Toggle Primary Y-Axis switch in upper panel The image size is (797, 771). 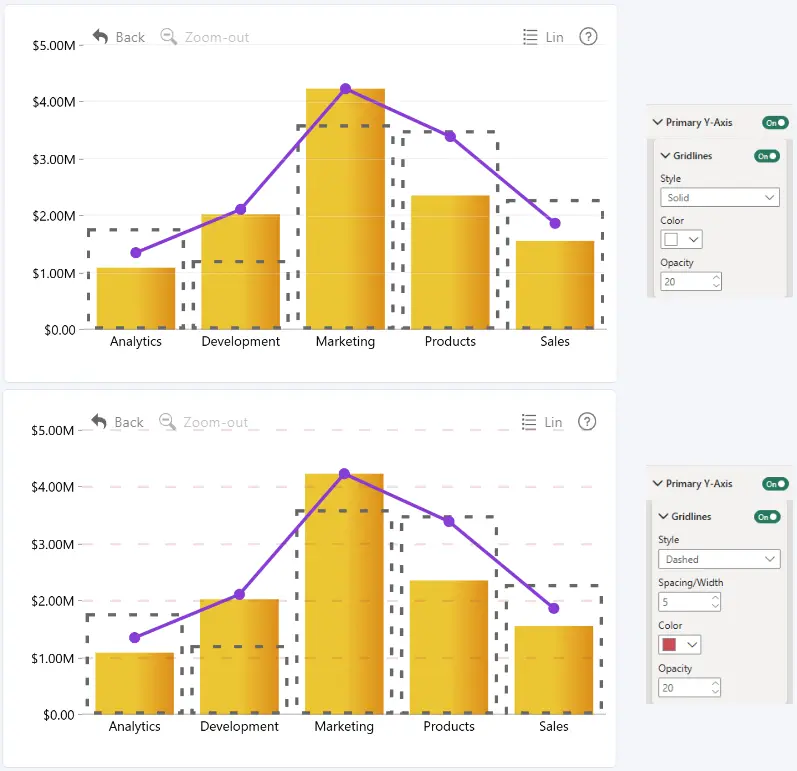[x=775, y=122]
